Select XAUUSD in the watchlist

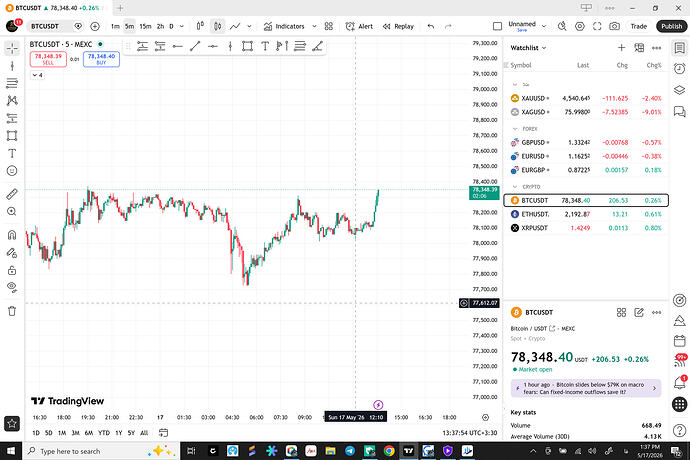coord(586,98)
